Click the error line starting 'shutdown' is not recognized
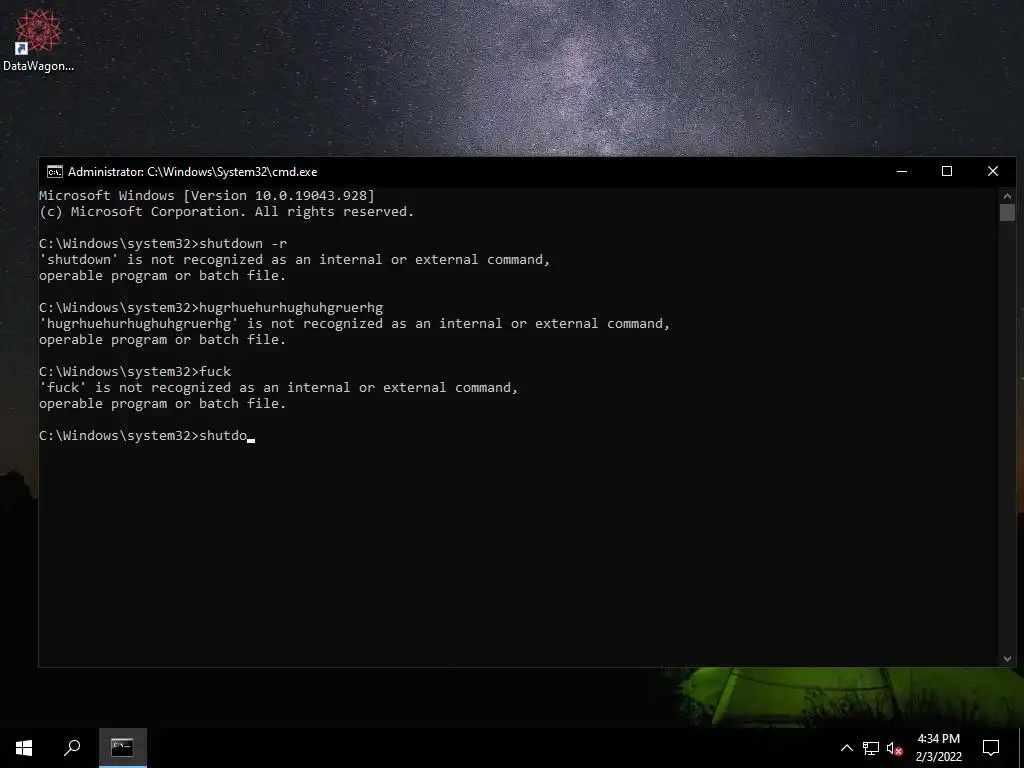Screen dimensions: 1024x768 pos(295,259)
